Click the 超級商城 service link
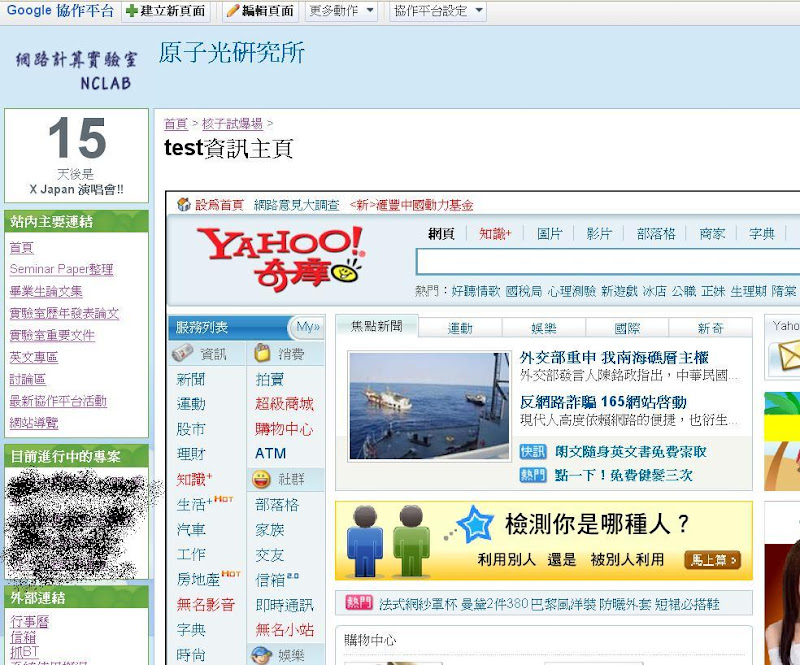Screen dimensions: 800x665 (x=284, y=404)
